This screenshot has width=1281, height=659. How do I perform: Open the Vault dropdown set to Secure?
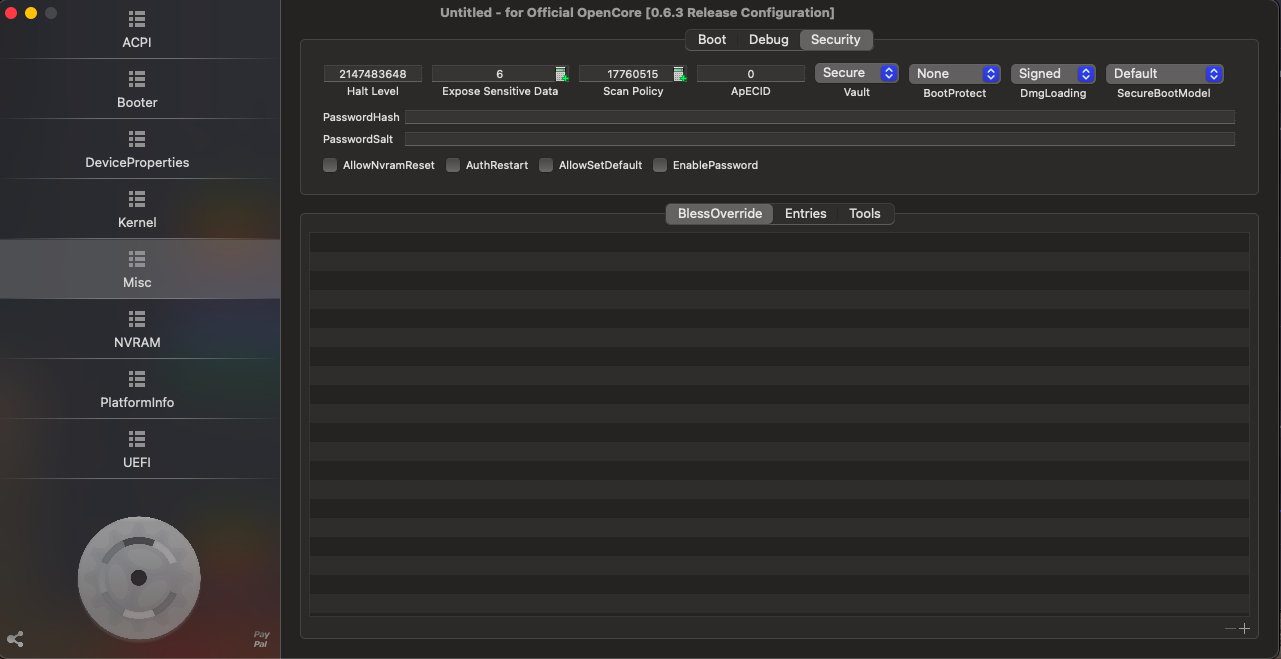[x=857, y=73]
